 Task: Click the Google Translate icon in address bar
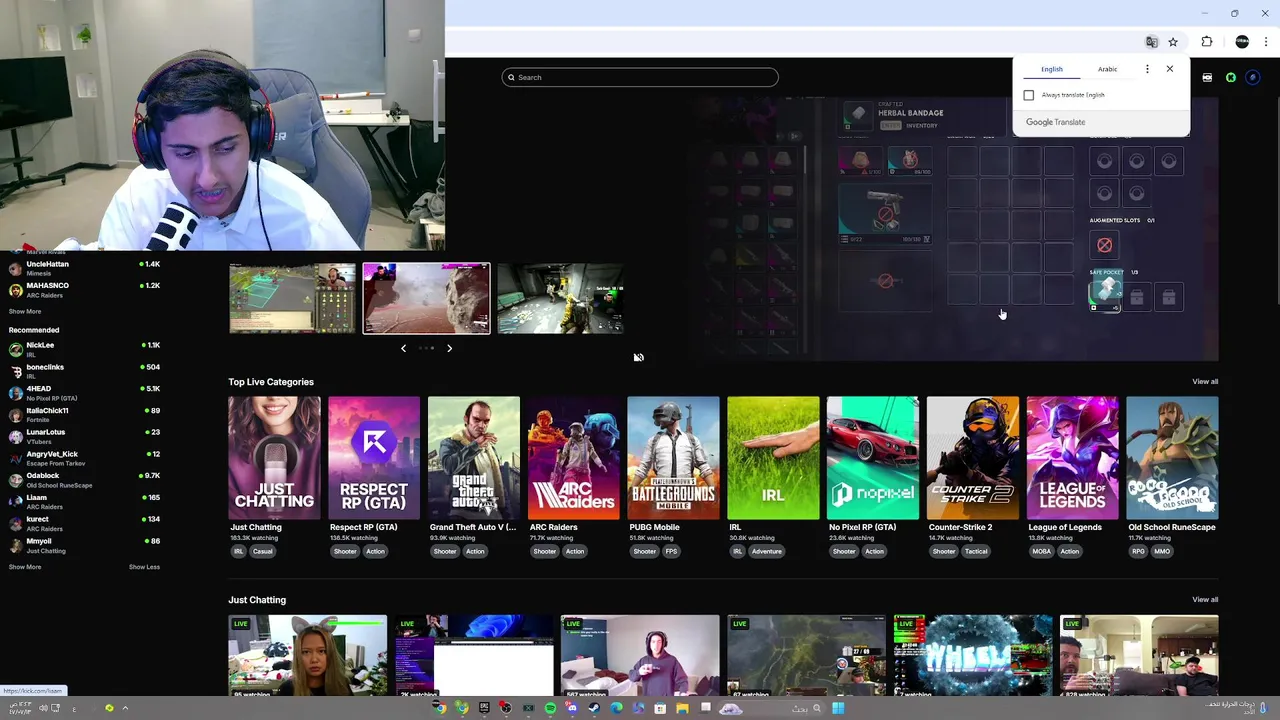1152,42
